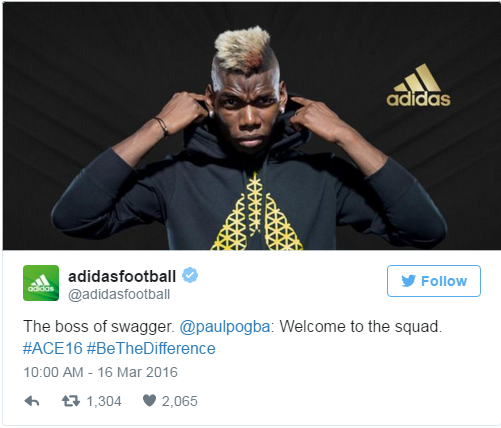Click the text "The boss of swagger."

pos(99,326)
